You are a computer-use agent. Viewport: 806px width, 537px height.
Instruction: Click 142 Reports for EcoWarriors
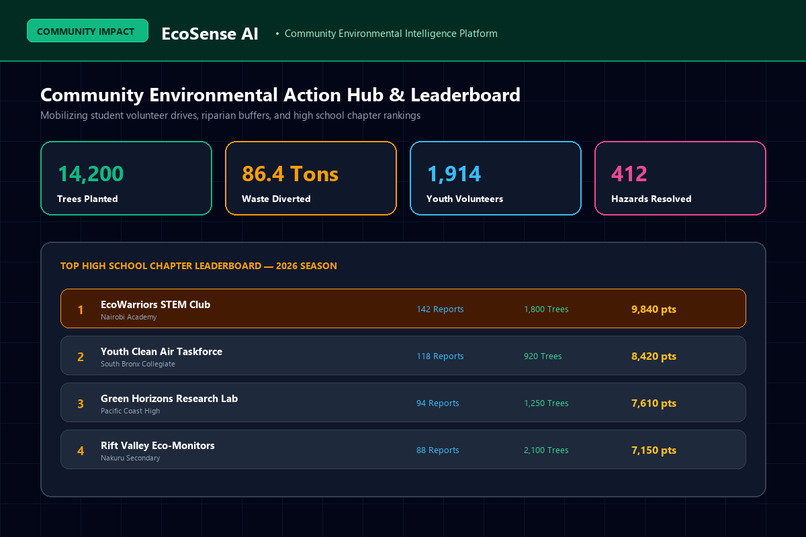click(x=440, y=309)
